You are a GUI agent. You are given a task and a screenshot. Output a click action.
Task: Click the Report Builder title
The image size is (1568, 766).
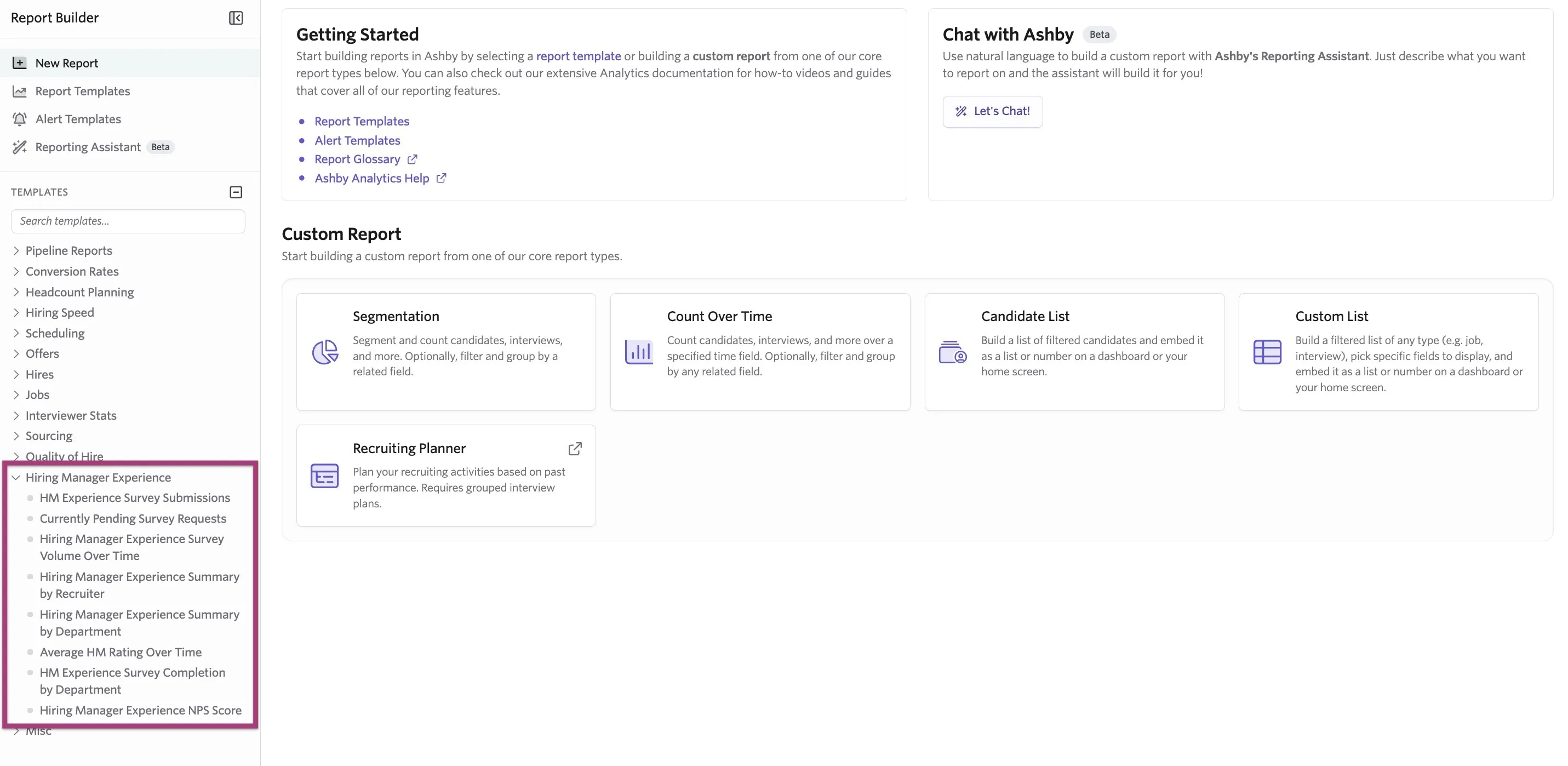point(55,18)
